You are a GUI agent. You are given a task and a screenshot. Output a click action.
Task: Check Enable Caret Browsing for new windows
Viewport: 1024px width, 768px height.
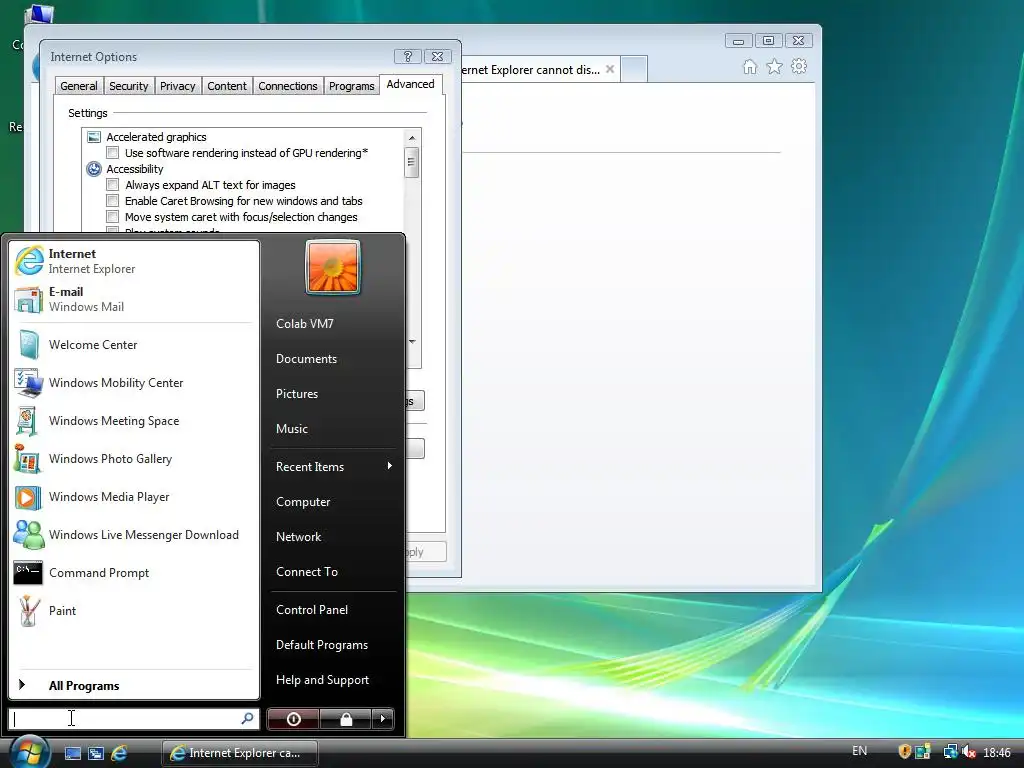[x=113, y=201]
